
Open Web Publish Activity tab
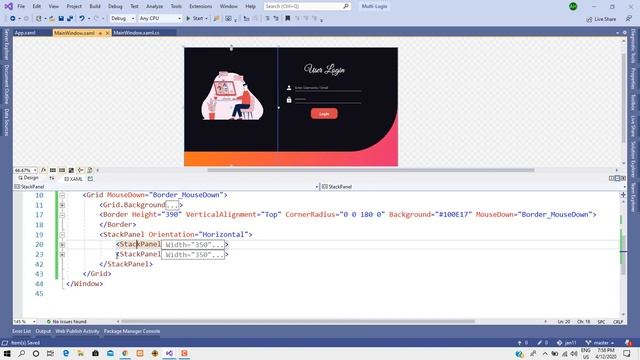point(77,331)
